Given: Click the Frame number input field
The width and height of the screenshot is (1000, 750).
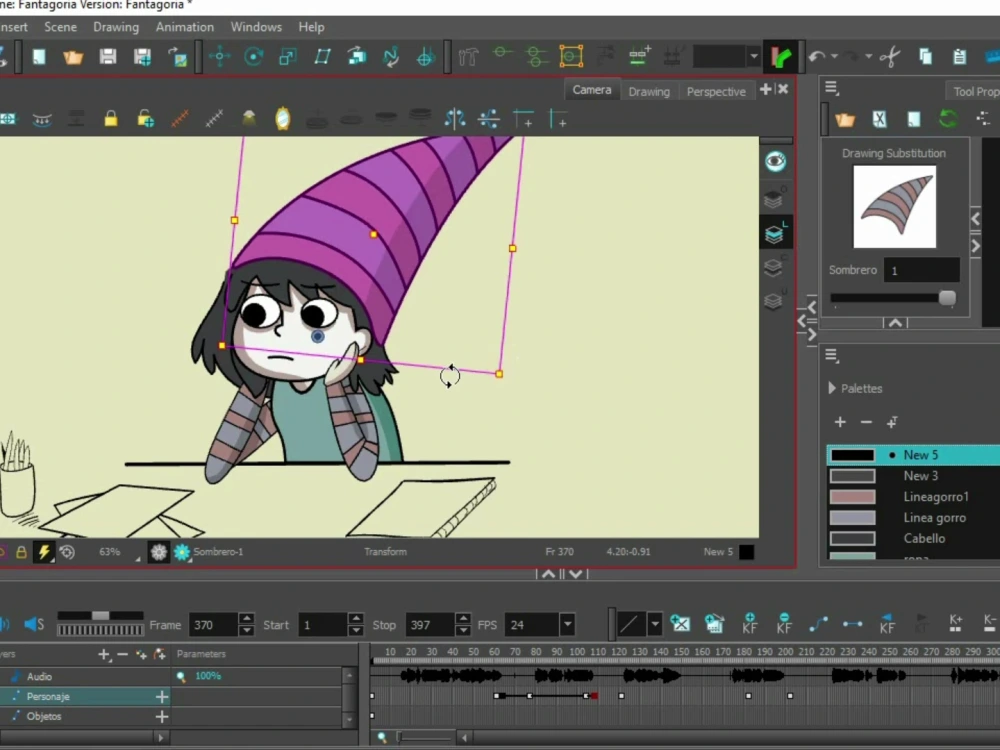Looking at the screenshot, I should click(210, 624).
